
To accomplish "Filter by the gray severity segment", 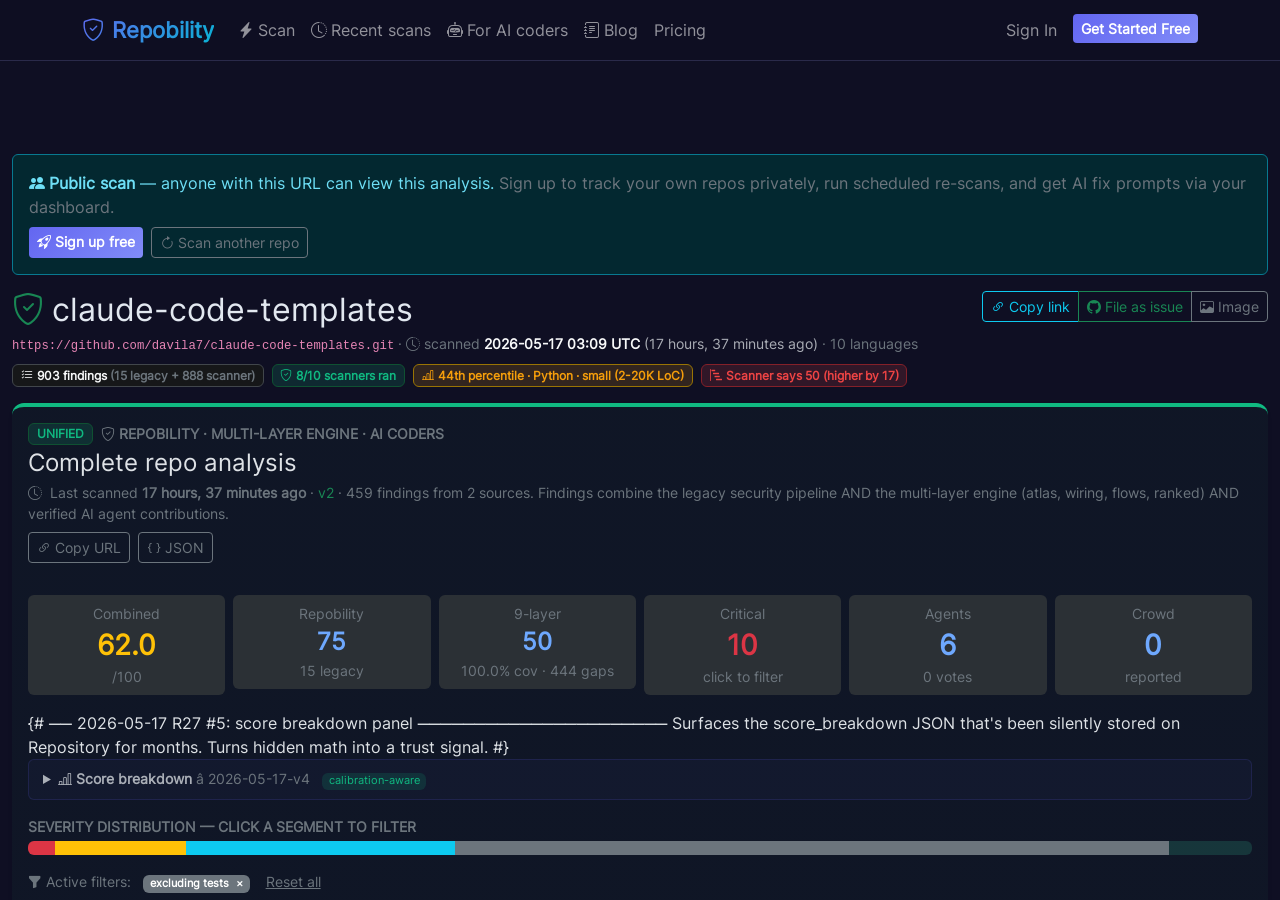I will pyautogui.click(x=812, y=848).
